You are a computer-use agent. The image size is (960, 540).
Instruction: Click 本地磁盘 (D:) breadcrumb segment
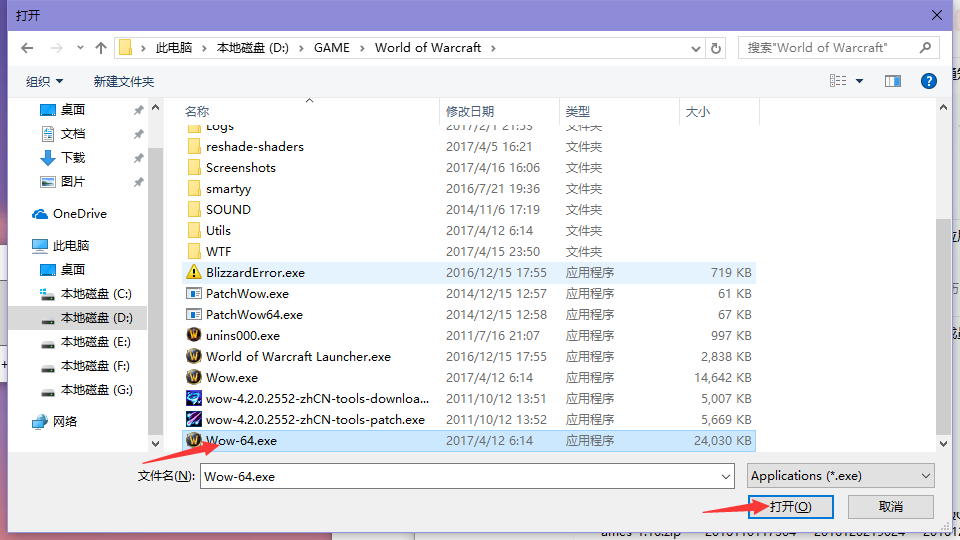coord(253,48)
